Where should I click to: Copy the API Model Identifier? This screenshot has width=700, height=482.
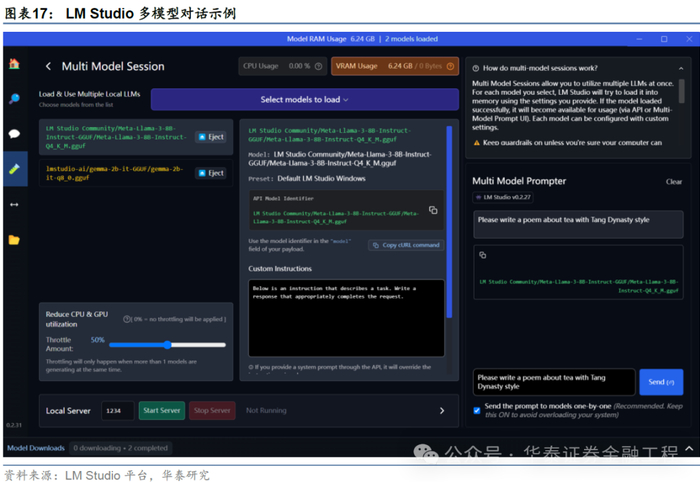click(x=433, y=210)
